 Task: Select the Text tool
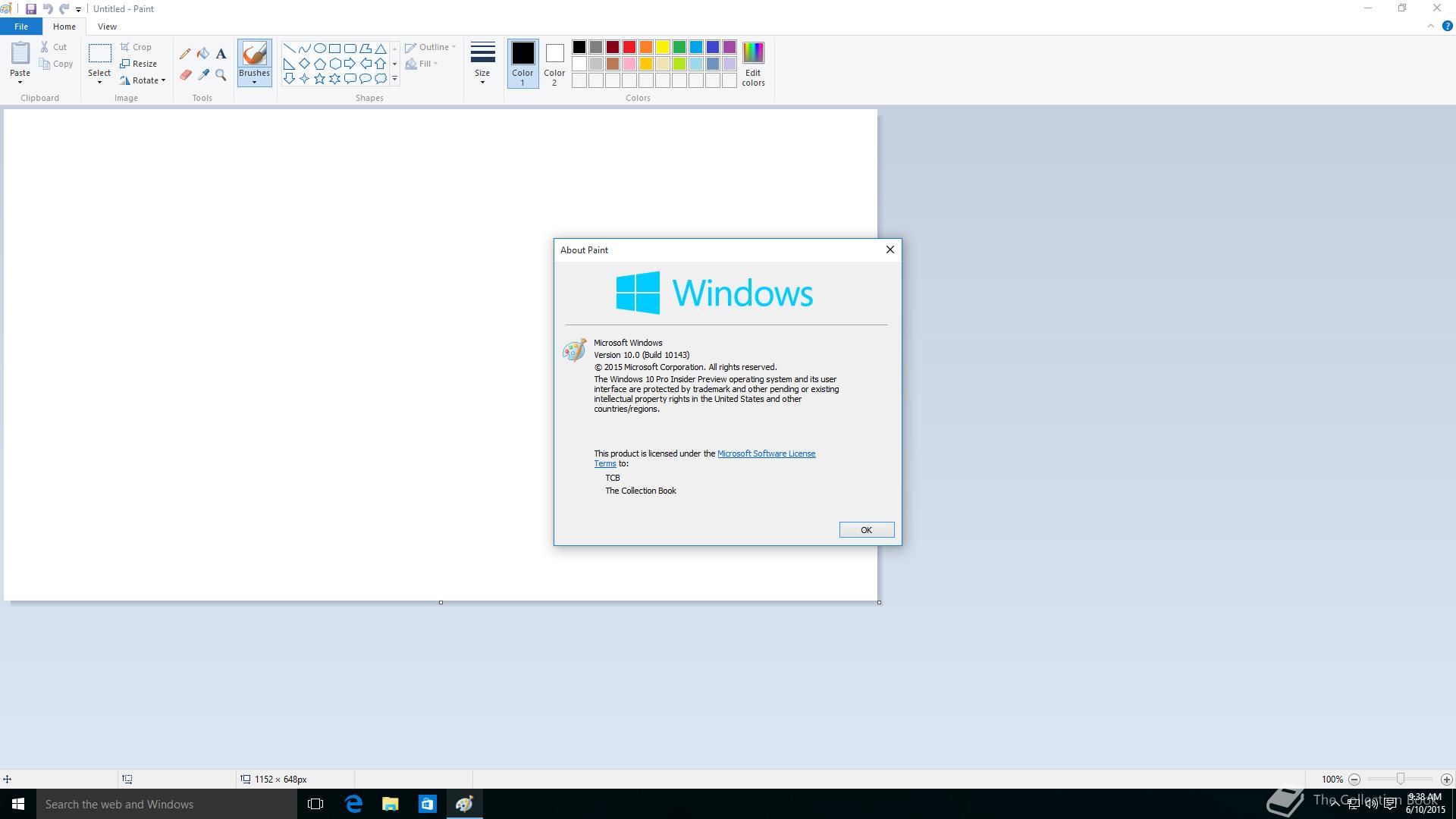click(x=221, y=54)
